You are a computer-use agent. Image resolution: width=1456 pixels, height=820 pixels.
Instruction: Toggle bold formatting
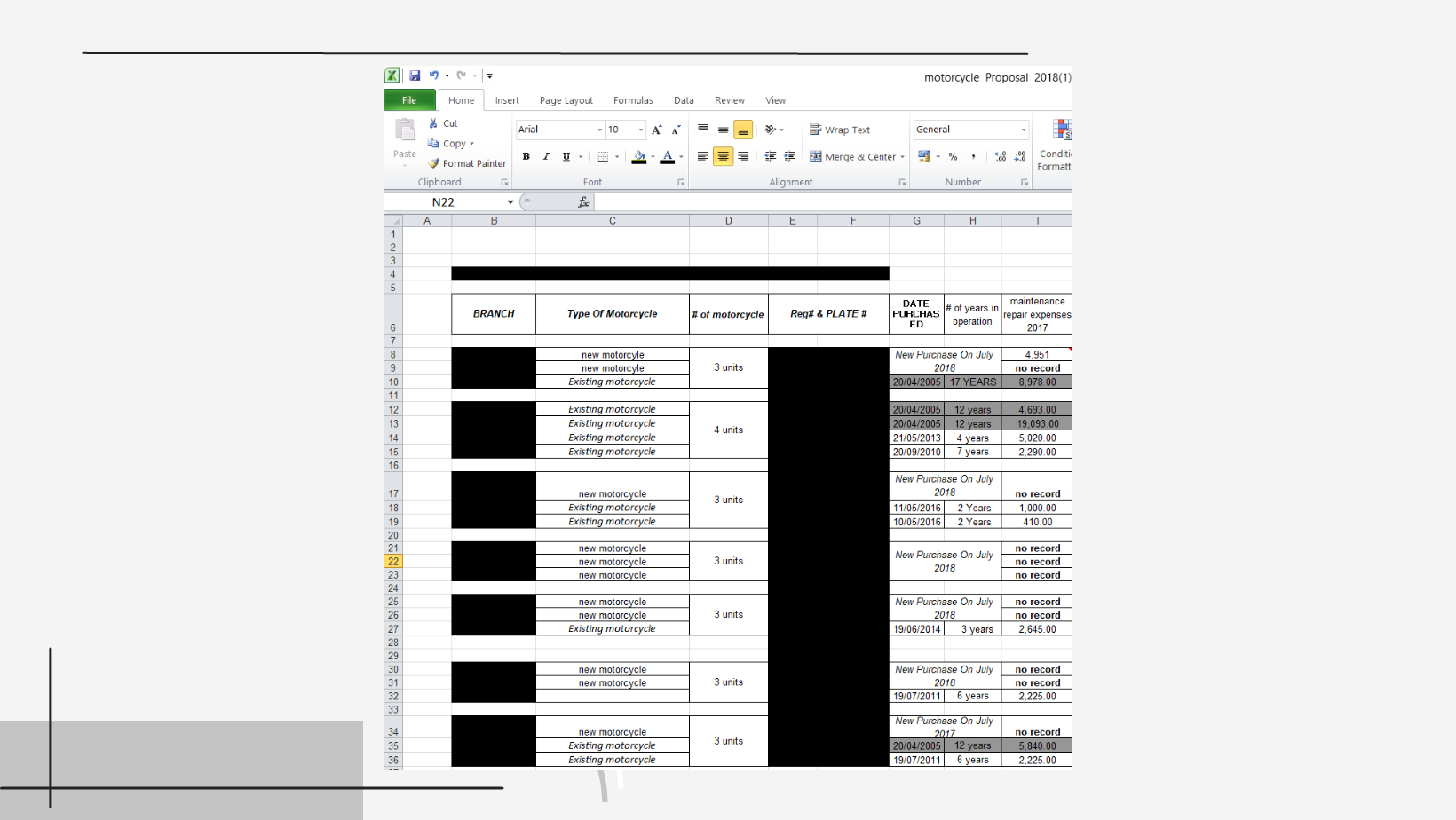(x=526, y=156)
